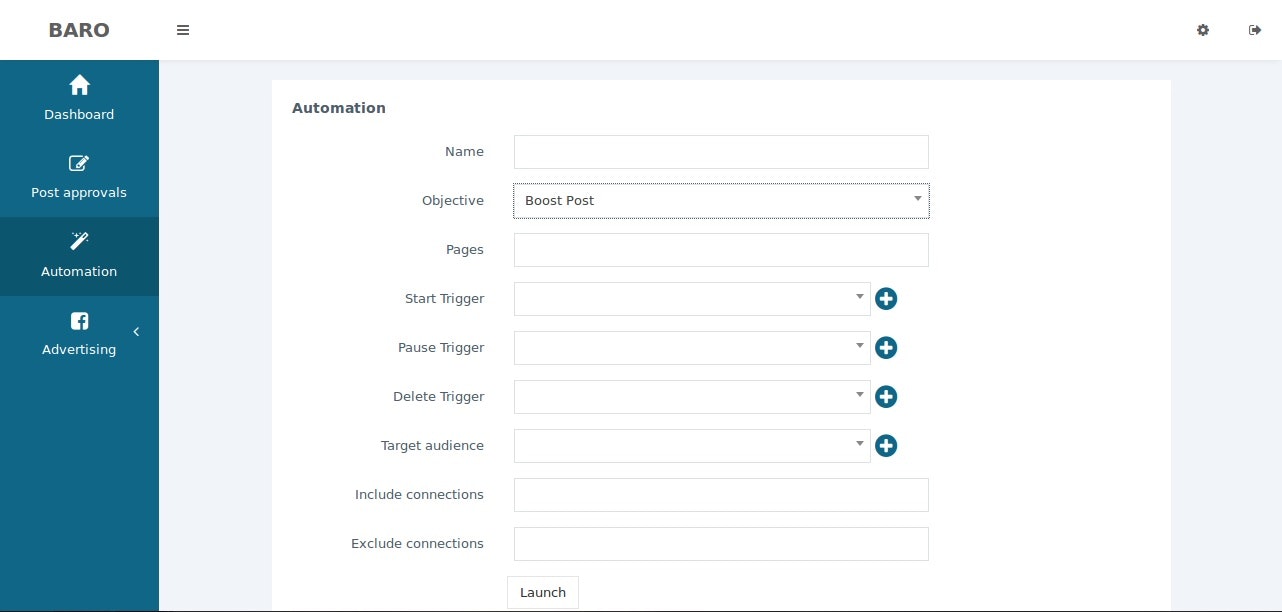Focus the Include connections field
The height and width of the screenshot is (612, 1282).
721,495
